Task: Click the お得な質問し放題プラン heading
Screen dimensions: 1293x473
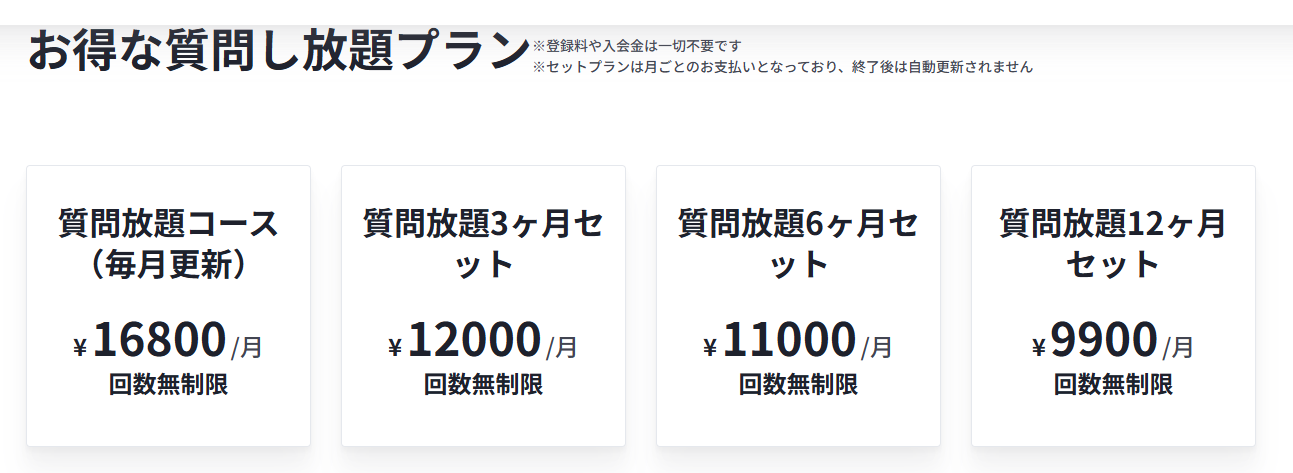Action: [x=278, y=50]
